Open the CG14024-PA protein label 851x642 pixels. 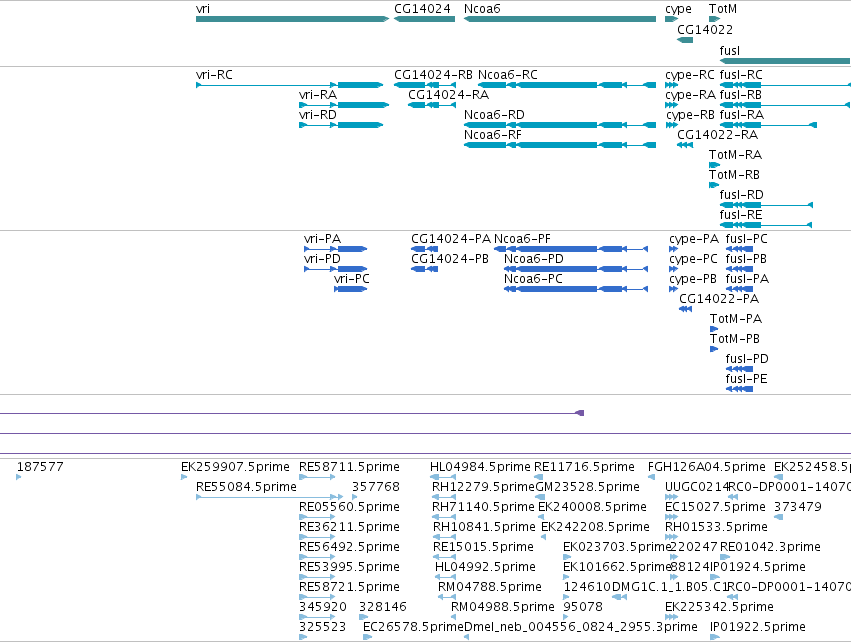[450, 239]
